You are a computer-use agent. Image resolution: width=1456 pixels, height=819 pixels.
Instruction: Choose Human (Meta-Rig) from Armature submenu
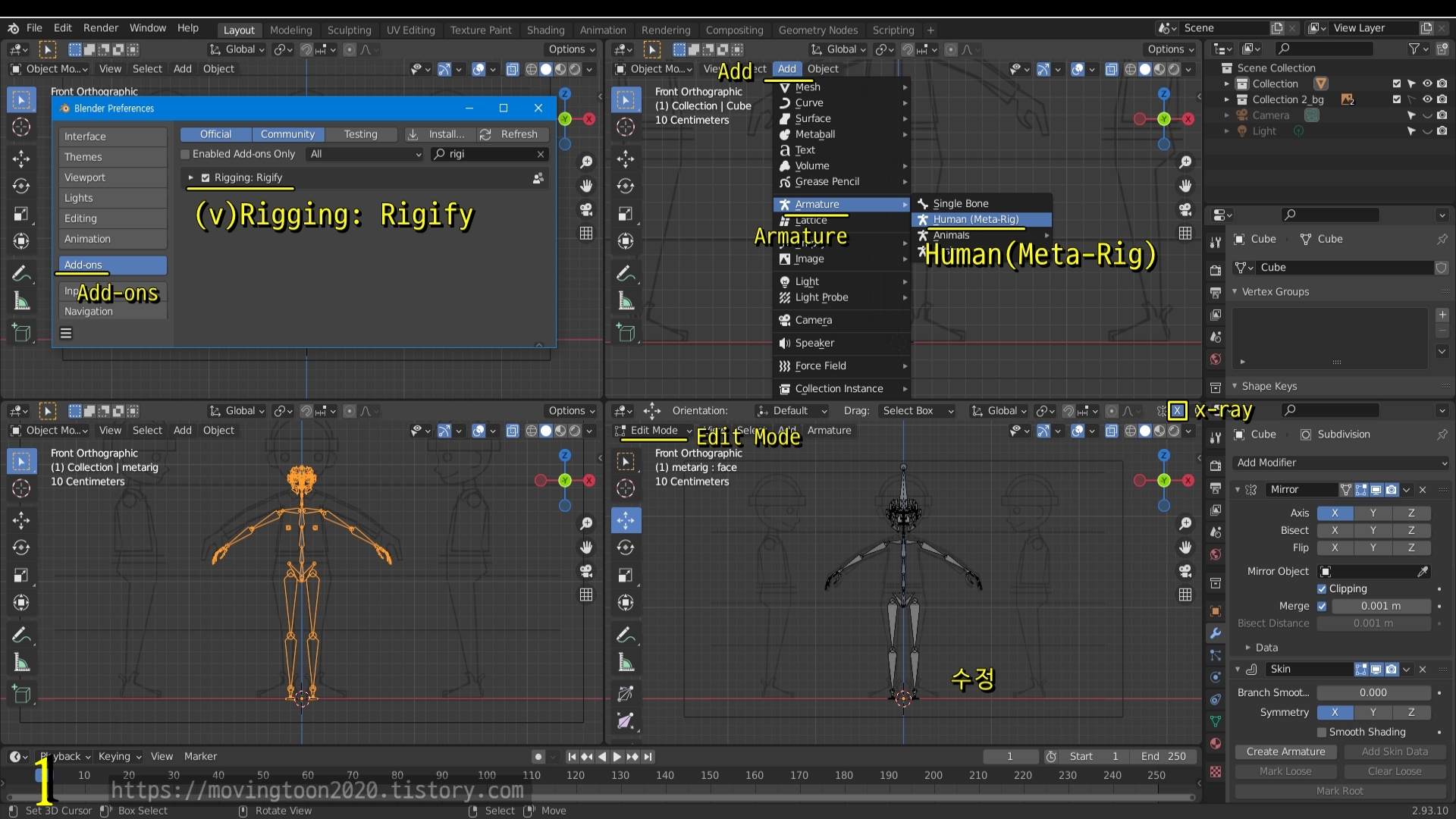981,220
